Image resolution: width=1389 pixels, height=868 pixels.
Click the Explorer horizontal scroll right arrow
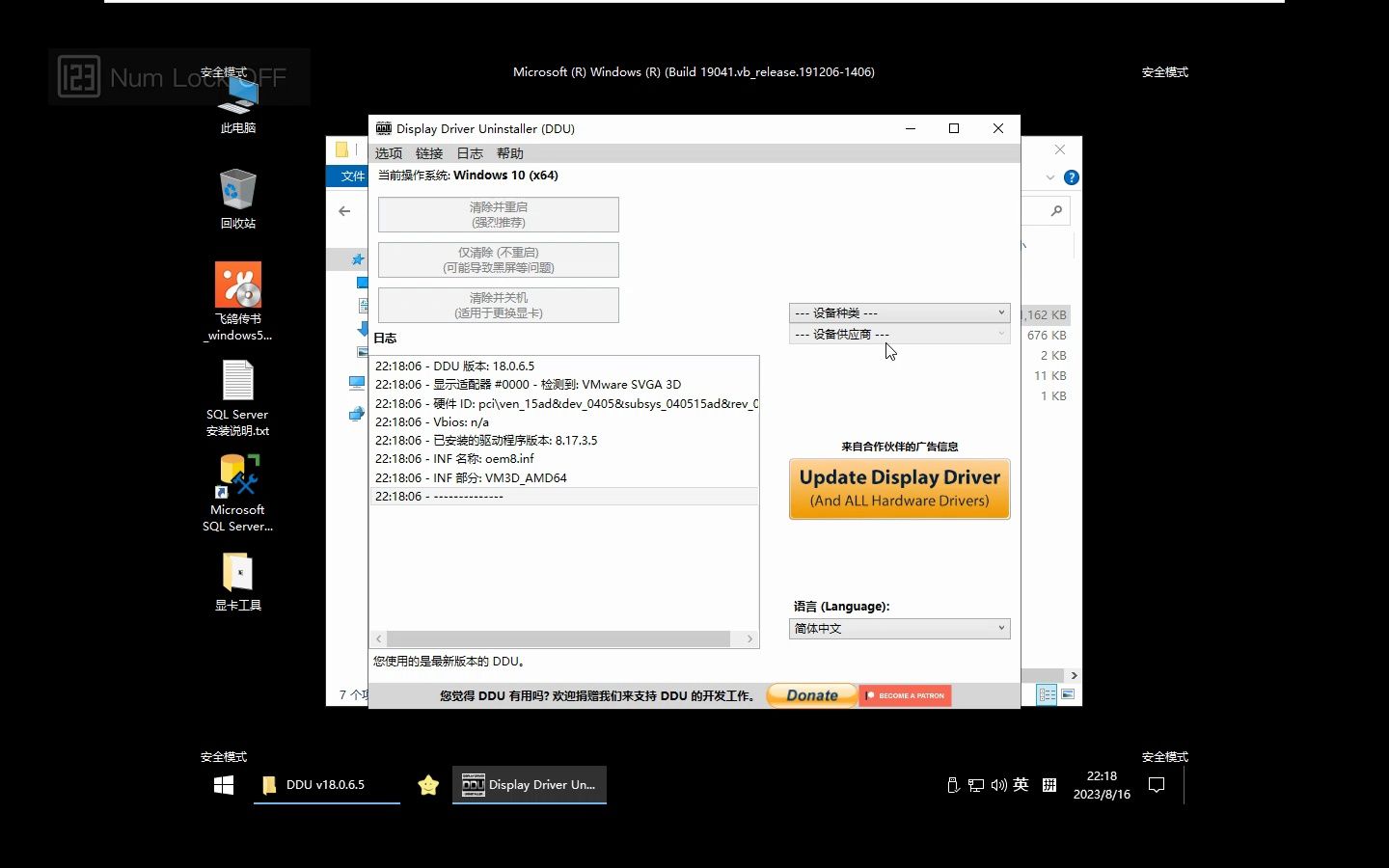pyautogui.click(x=1074, y=676)
